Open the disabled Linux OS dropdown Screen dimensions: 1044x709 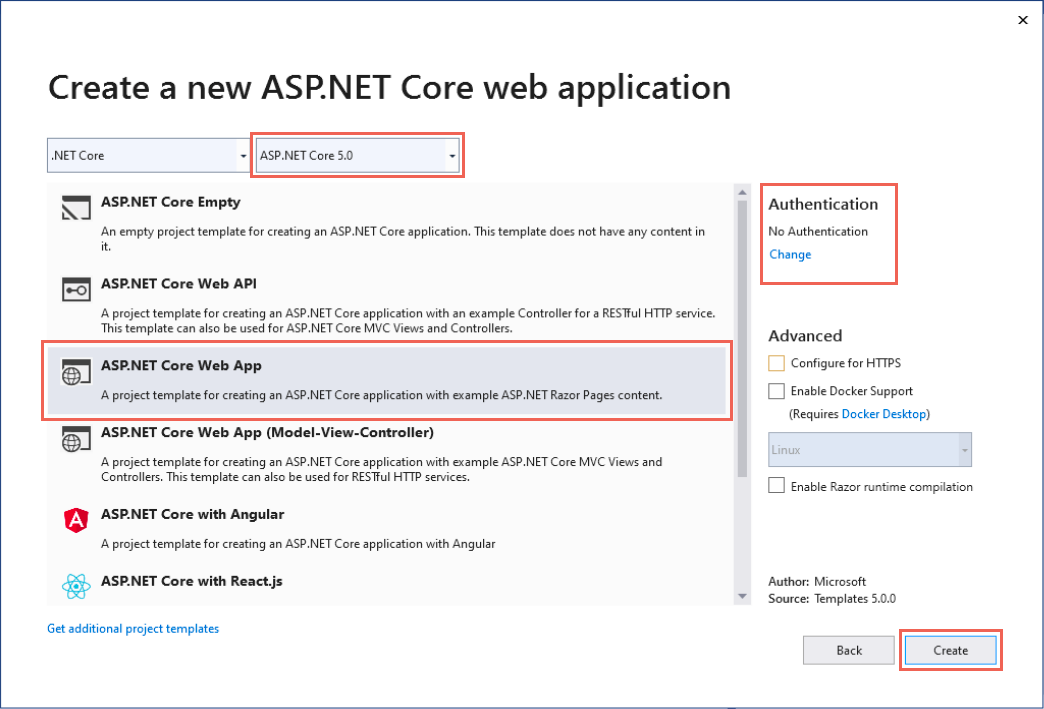click(x=870, y=449)
